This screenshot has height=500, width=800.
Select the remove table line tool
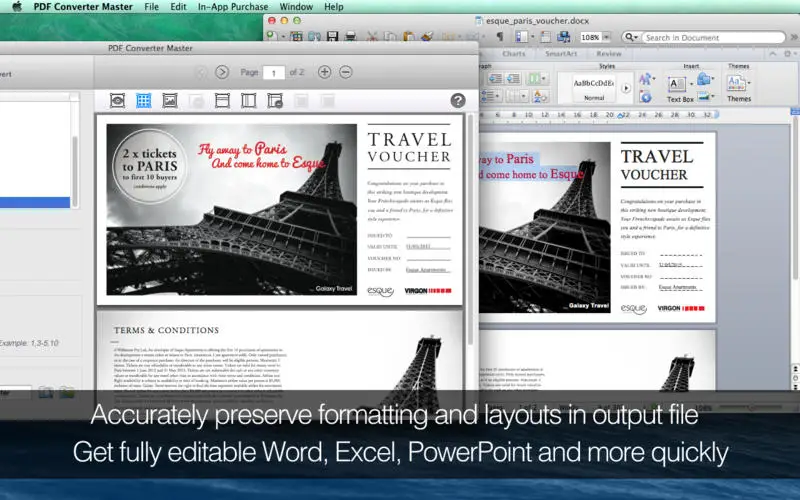click(274, 101)
